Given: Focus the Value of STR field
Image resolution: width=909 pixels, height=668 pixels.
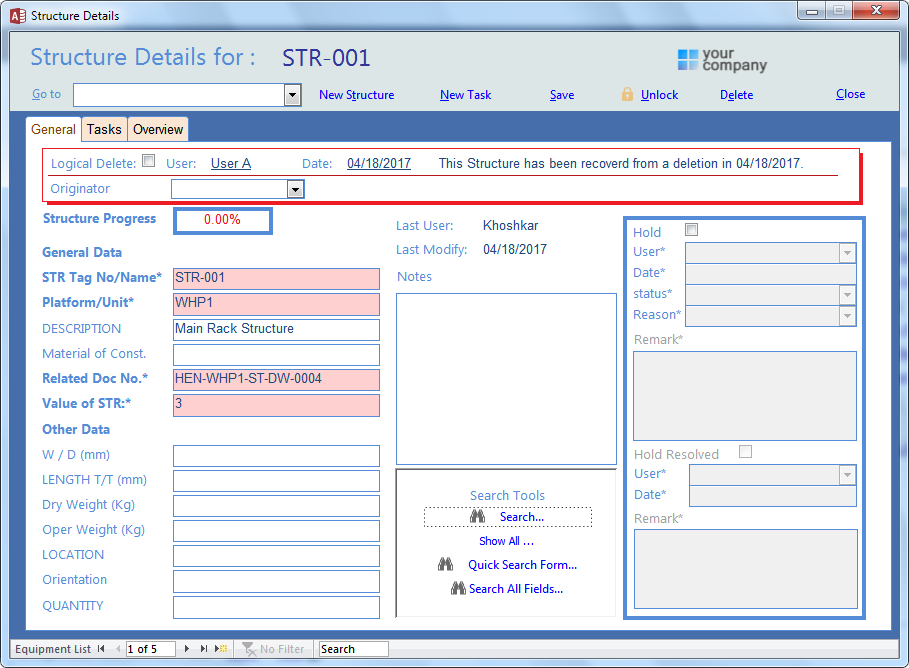Looking at the screenshot, I should pos(277,405).
